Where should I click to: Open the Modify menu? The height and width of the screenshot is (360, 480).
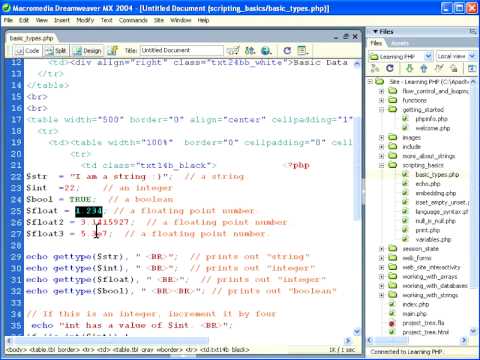coord(85,20)
